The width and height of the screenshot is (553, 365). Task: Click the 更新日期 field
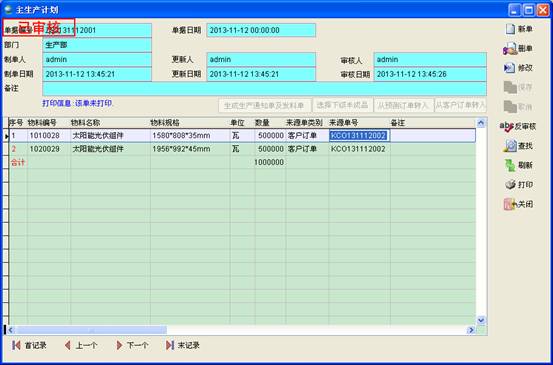click(x=261, y=74)
